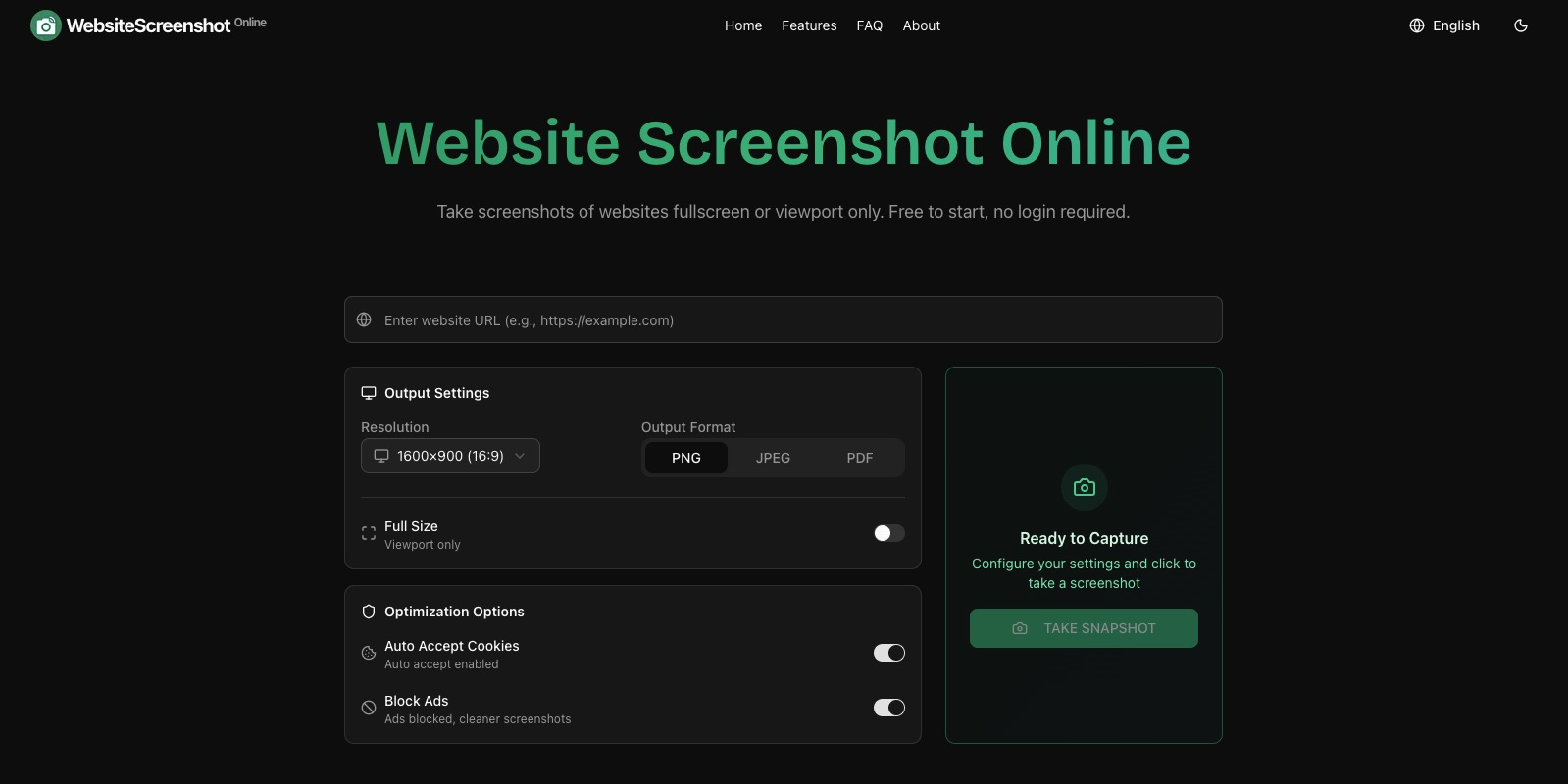Select JPEG output format
The width and height of the screenshot is (1568, 784).
click(x=773, y=458)
